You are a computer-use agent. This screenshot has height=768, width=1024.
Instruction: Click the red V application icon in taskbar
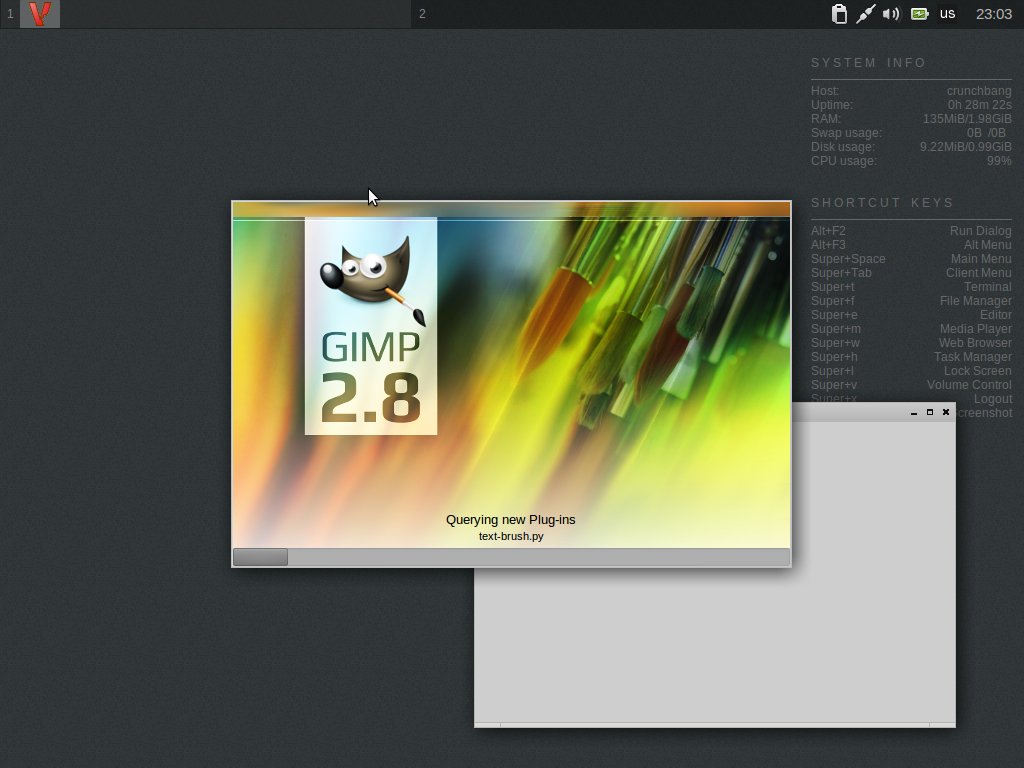point(40,14)
